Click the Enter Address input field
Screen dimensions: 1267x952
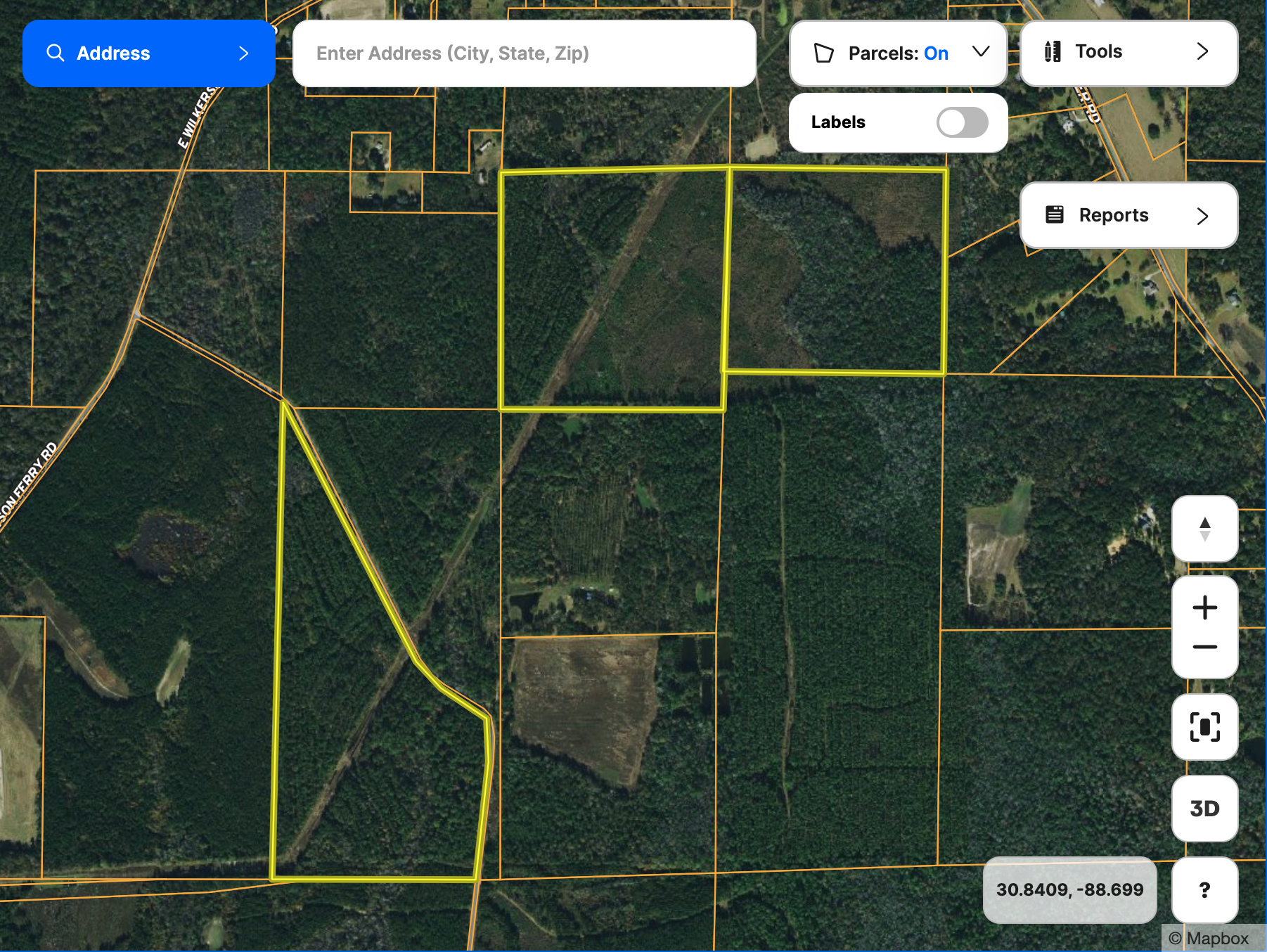[524, 53]
